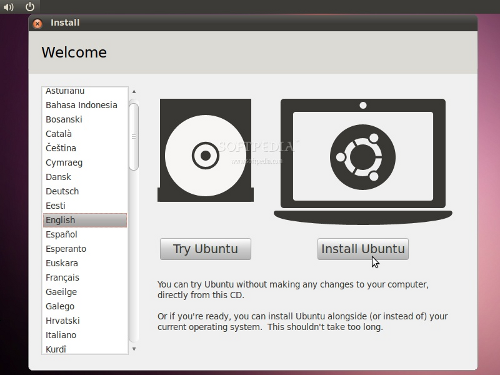The width and height of the screenshot is (500, 375).
Task: Choose Bosanski from the language list
Action: point(85,119)
